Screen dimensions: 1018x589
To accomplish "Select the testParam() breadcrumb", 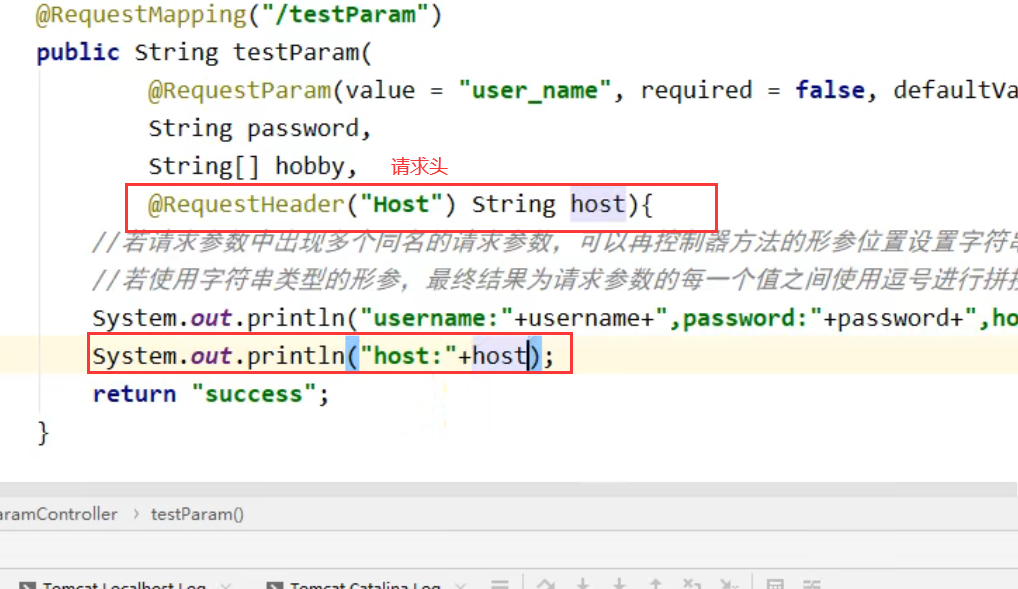I will (197, 514).
